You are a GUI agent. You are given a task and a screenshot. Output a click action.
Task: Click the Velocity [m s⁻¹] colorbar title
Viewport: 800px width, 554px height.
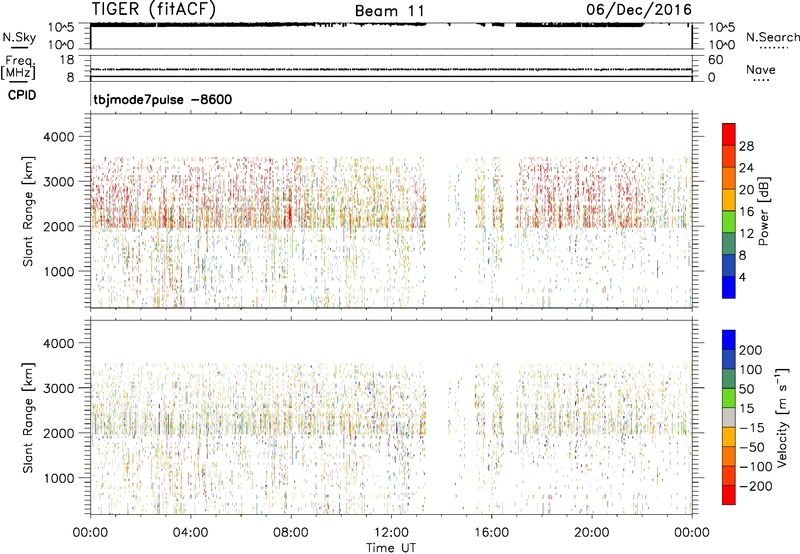click(x=781, y=417)
